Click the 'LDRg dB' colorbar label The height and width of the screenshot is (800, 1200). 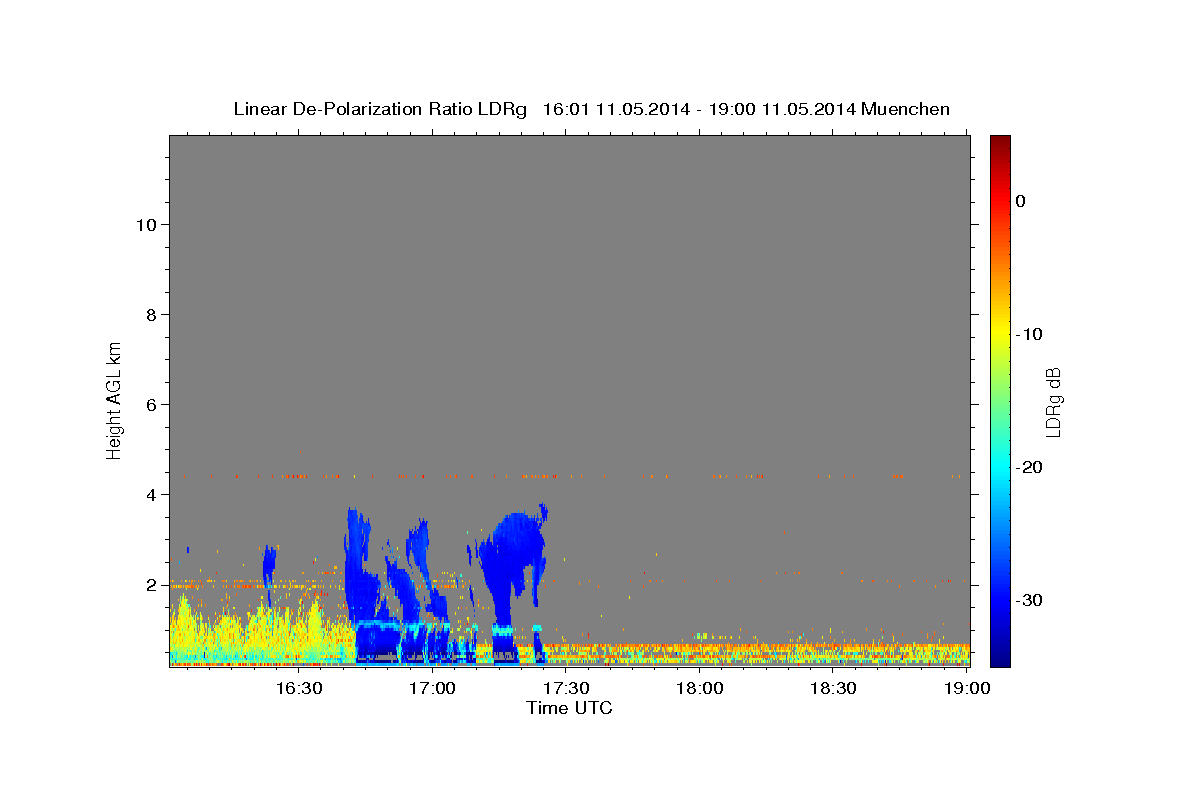click(x=1052, y=401)
